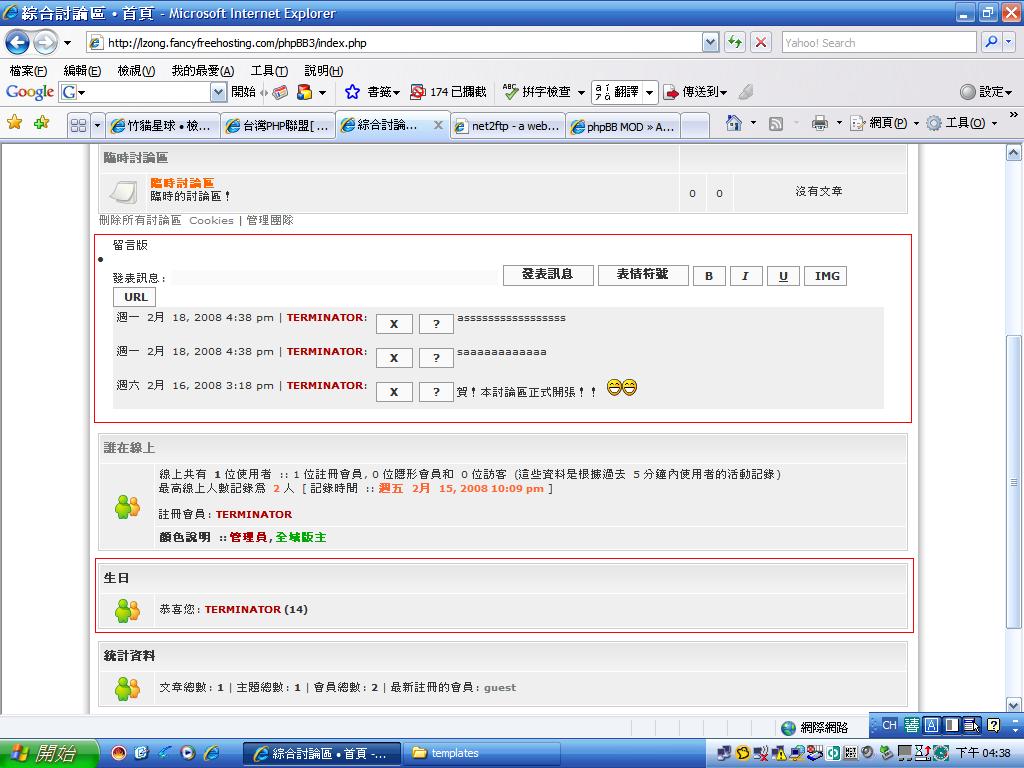
Task: Click in the Yahoo! Search box
Action: pos(878,43)
